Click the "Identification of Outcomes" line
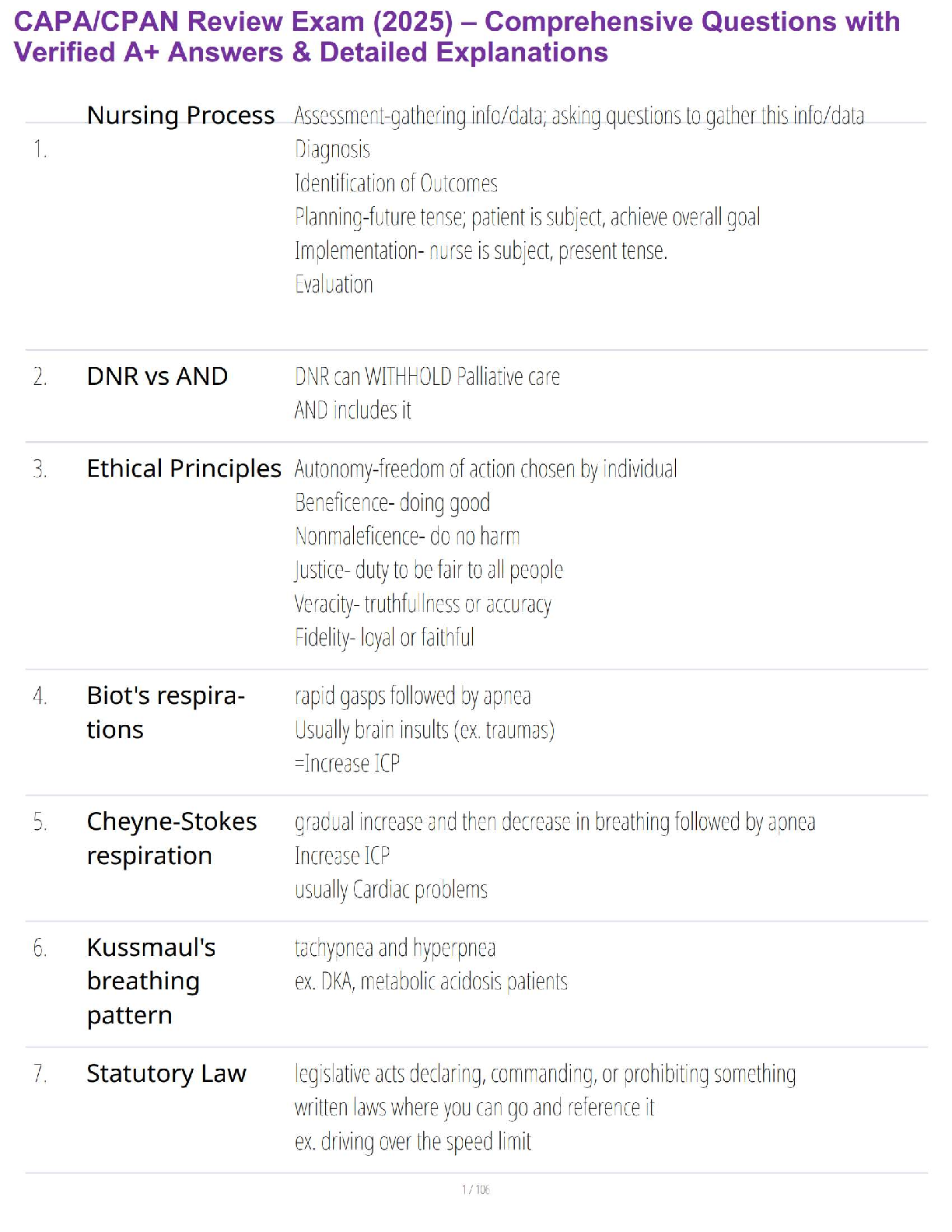Viewport: 952px width, 1232px height. pos(396,184)
